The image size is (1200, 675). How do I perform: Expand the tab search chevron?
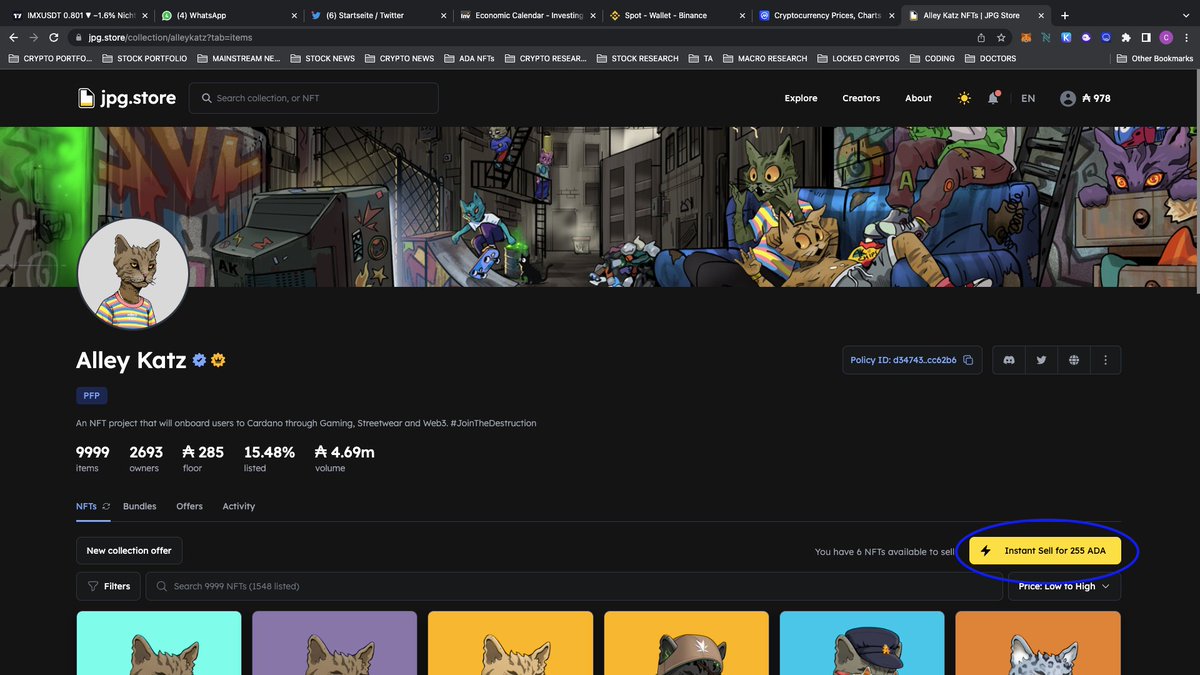pyautogui.click(x=1185, y=15)
